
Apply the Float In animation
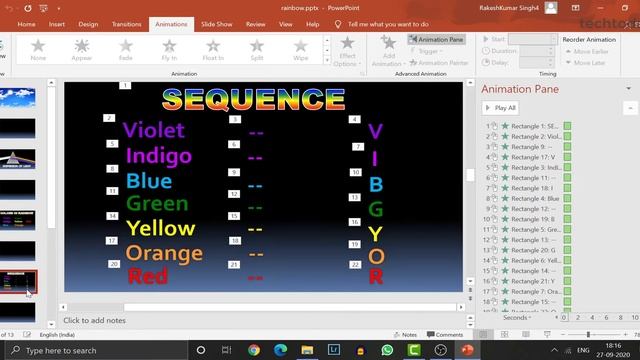click(x=213, y=50)
